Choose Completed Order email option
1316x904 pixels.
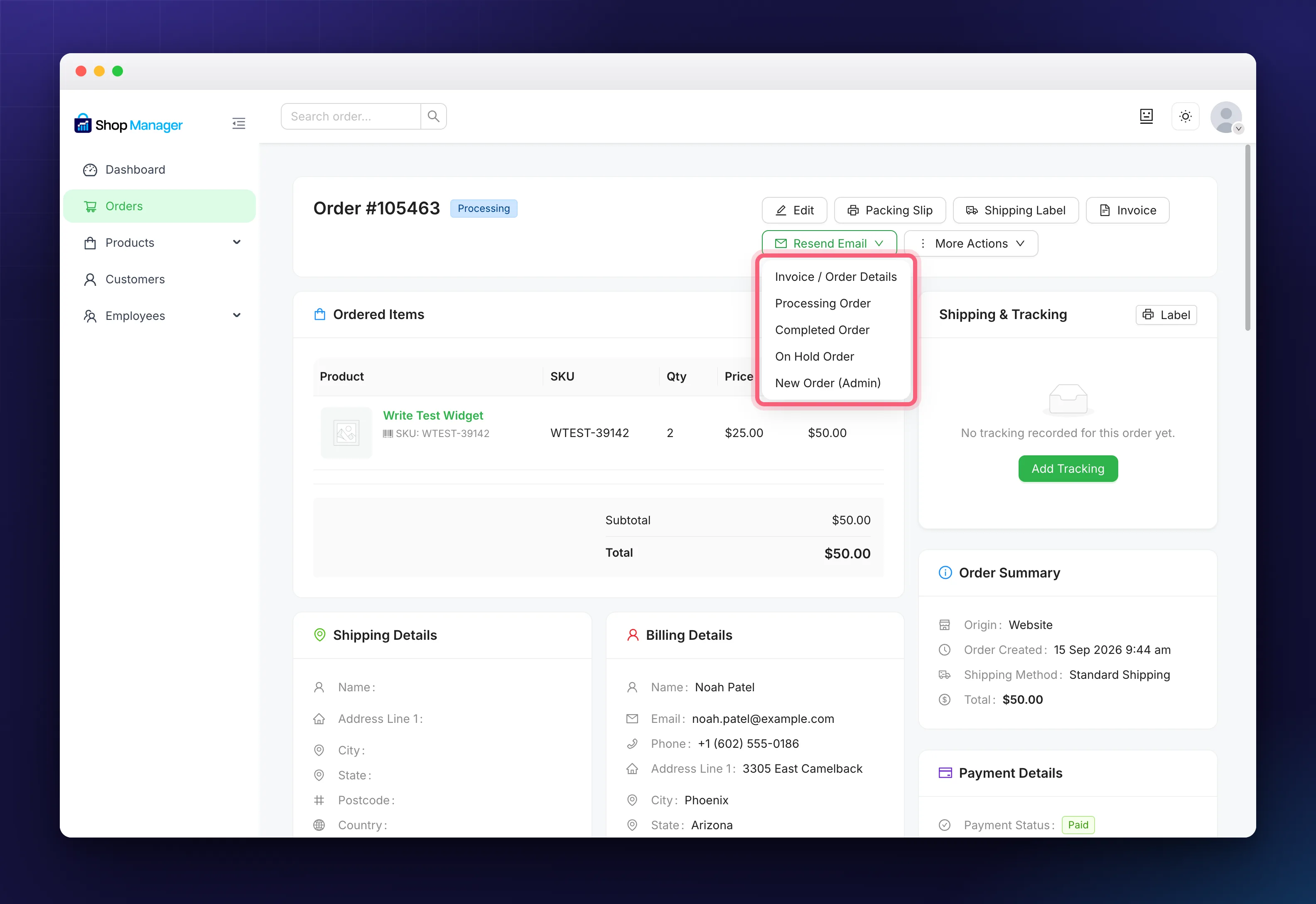point(835,330)
